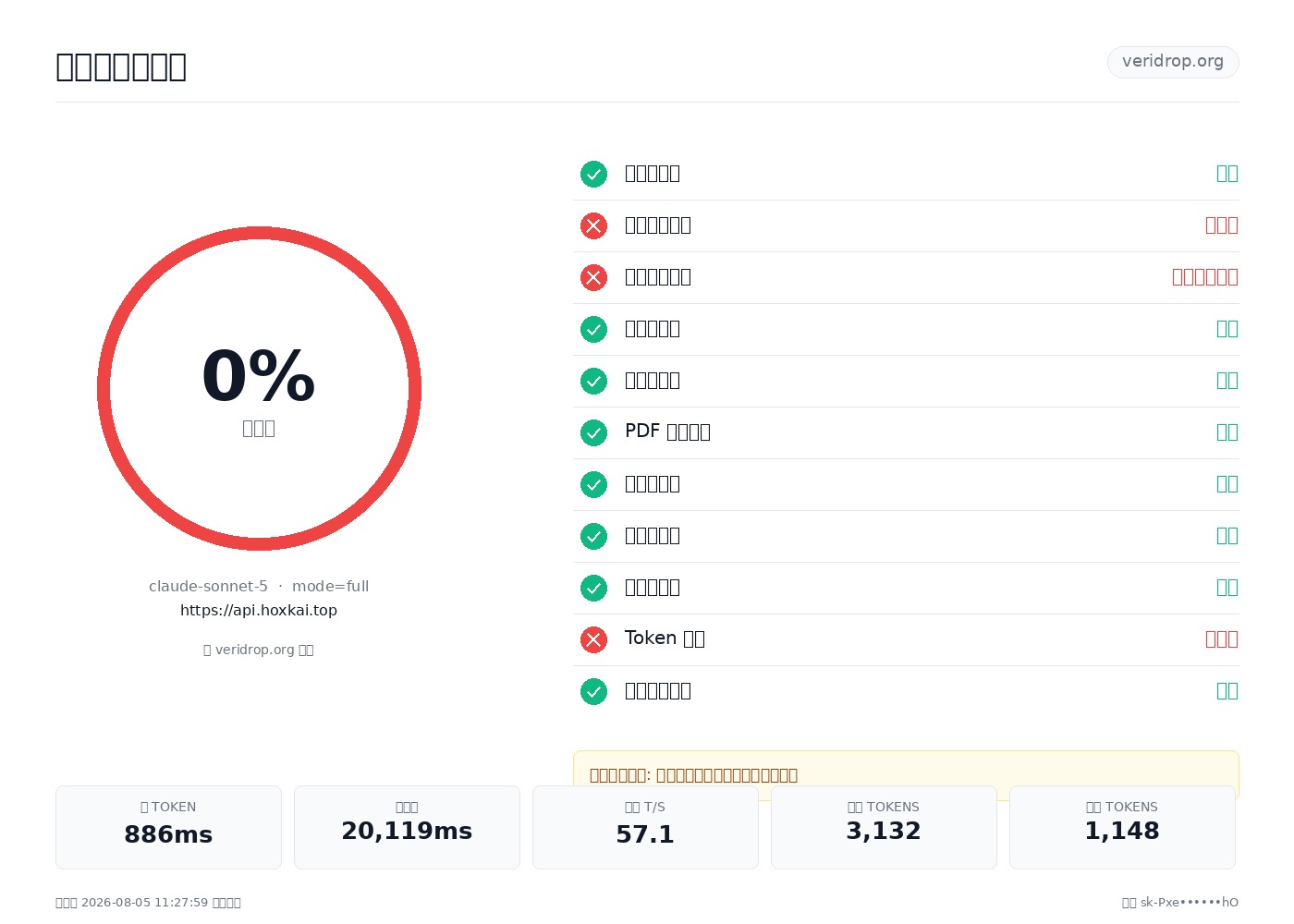
Task: Select the 886ms first-token stat card
Action: click(168, 827)
